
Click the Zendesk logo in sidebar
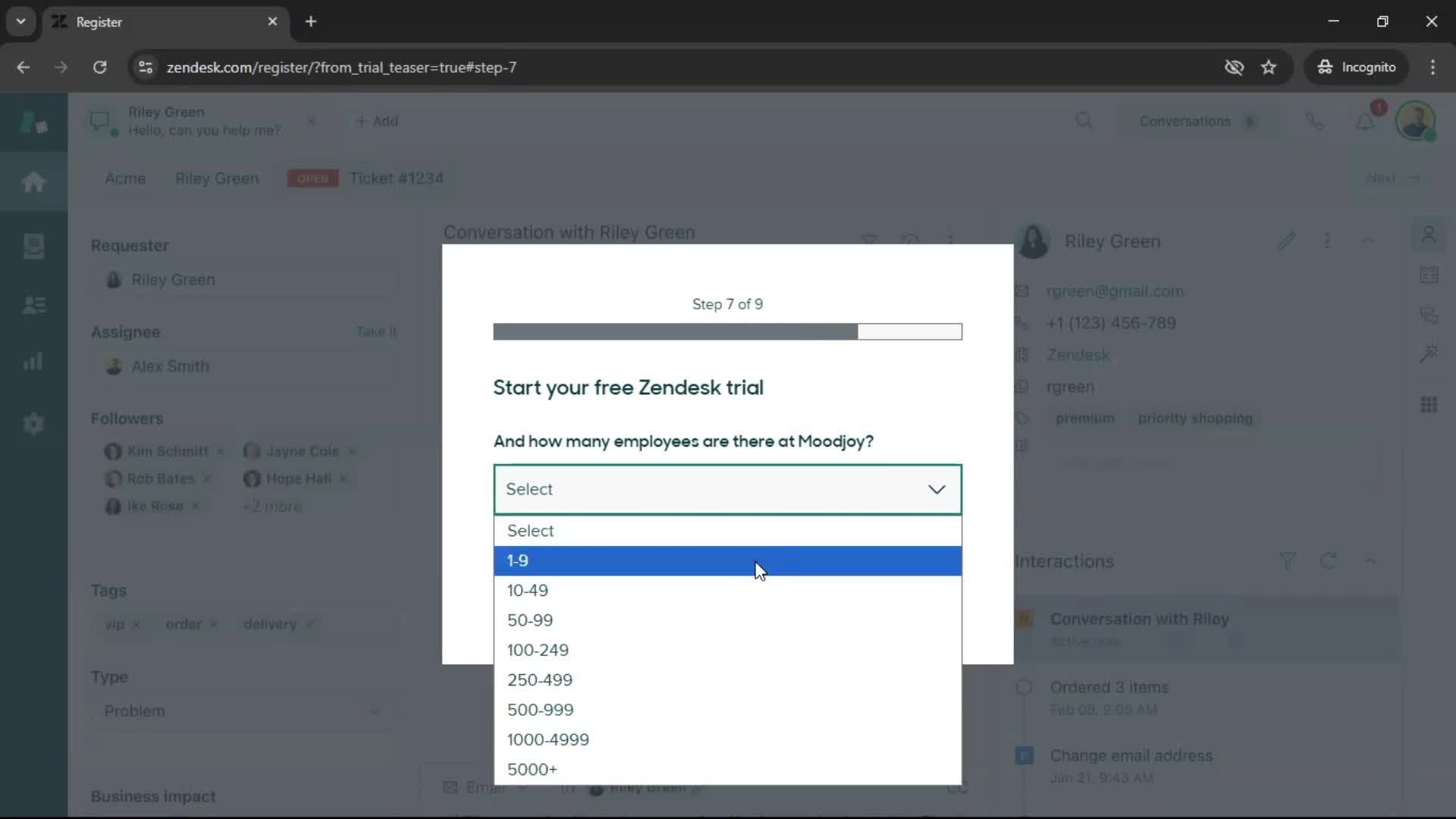coord(33,121)
